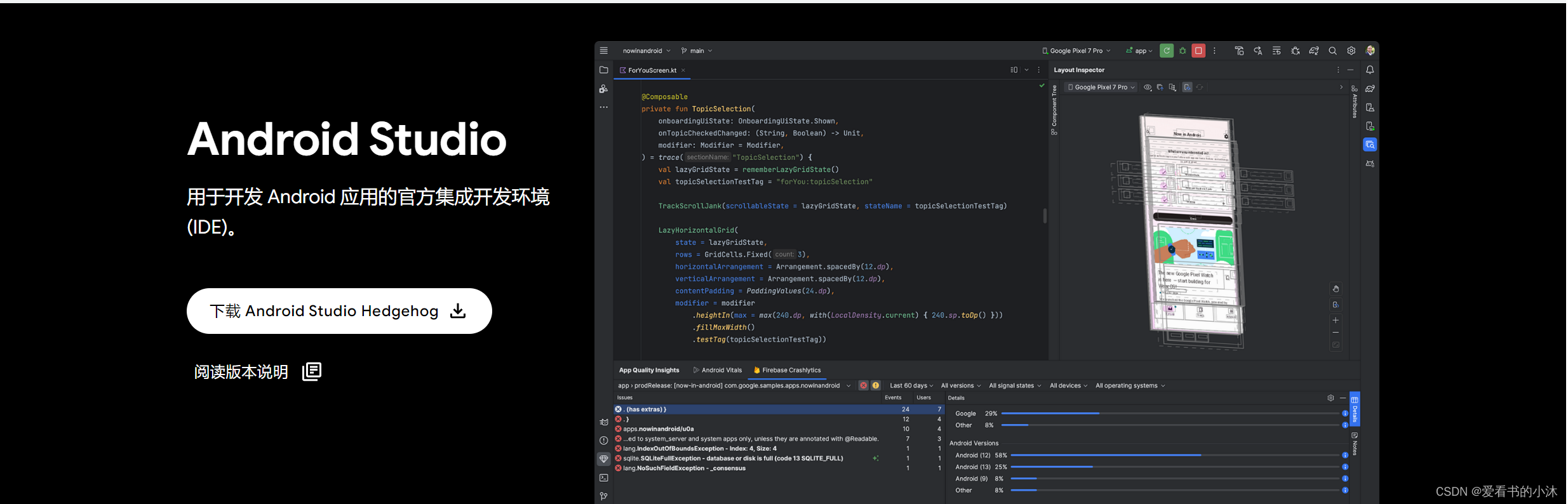Open the Running Devices sidebar icon

[x=1370, y=126]
